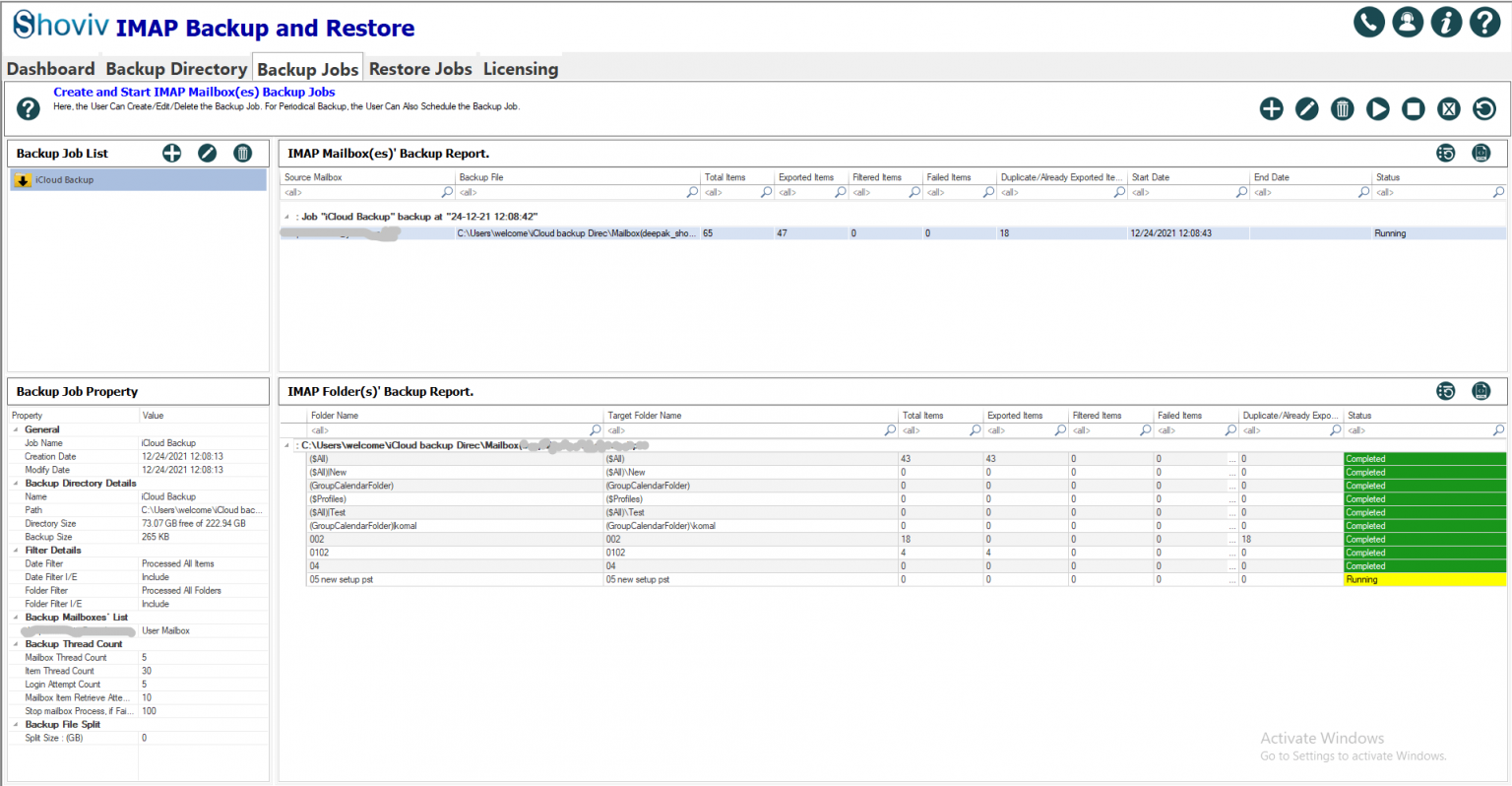Delete the job using main toolbar trash icon
This screenshot has height=786, width=1512.
click(x=1343, y=108)
